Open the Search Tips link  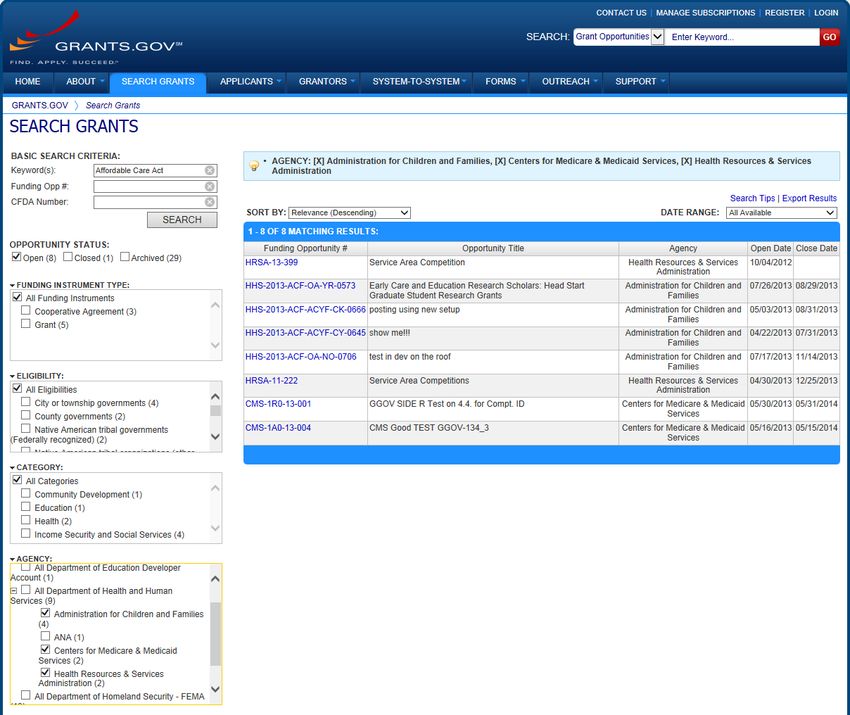click(752, 198)
